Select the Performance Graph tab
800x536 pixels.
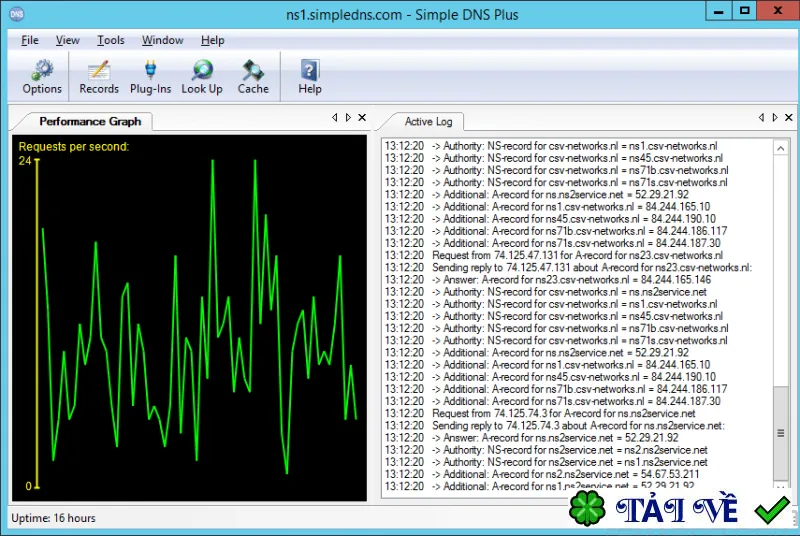point(90,121)
